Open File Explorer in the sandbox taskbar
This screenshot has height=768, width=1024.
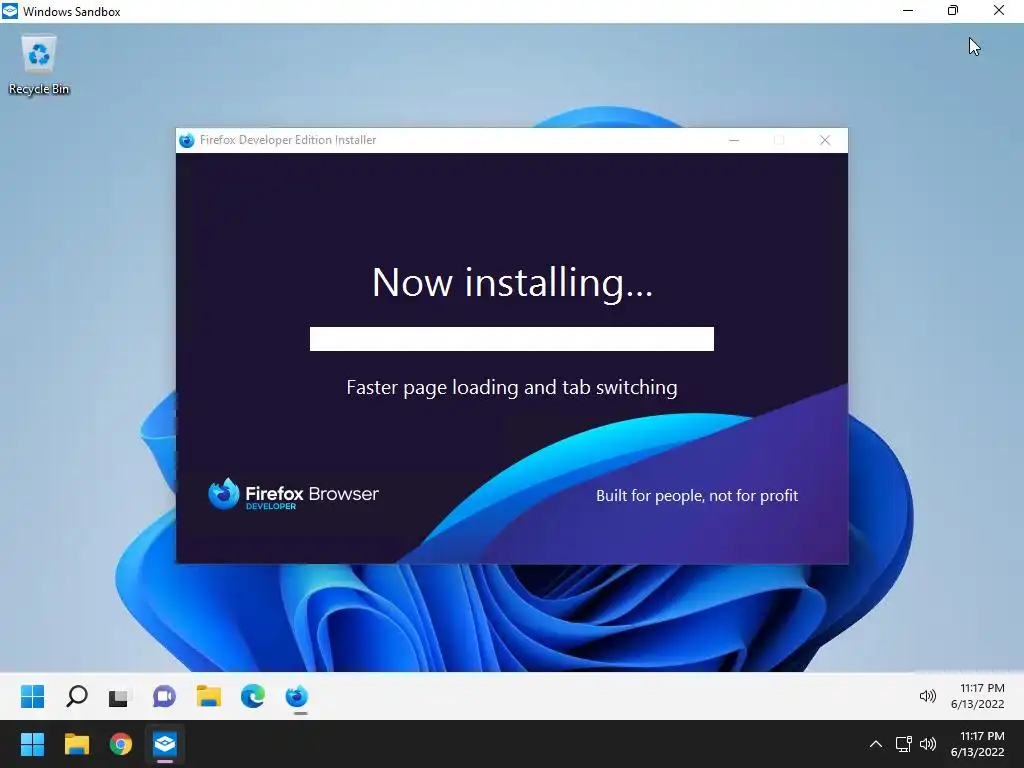pyautogui.click(x=208, y=697)
